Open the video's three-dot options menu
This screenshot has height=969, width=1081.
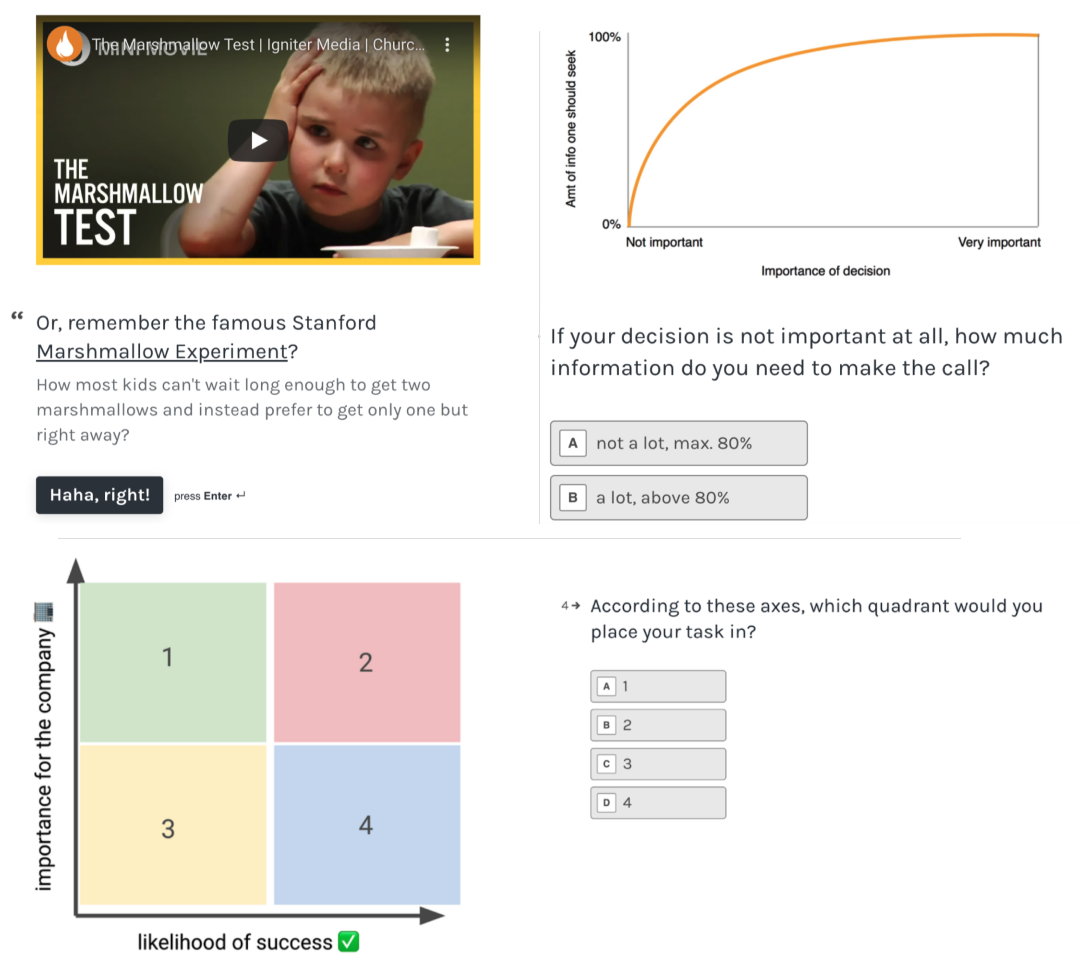tap(447, 45)
